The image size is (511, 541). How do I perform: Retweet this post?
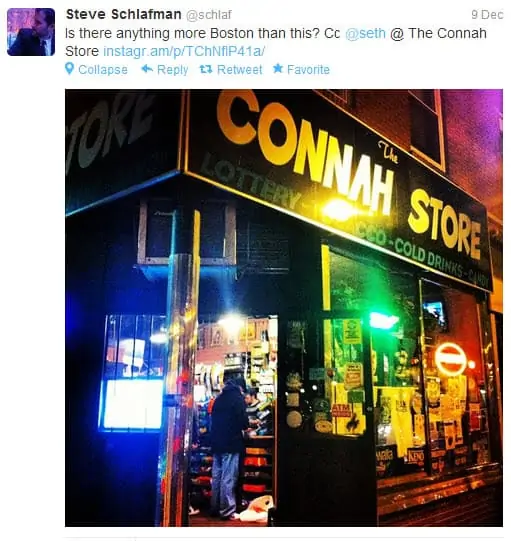point(231,69)
